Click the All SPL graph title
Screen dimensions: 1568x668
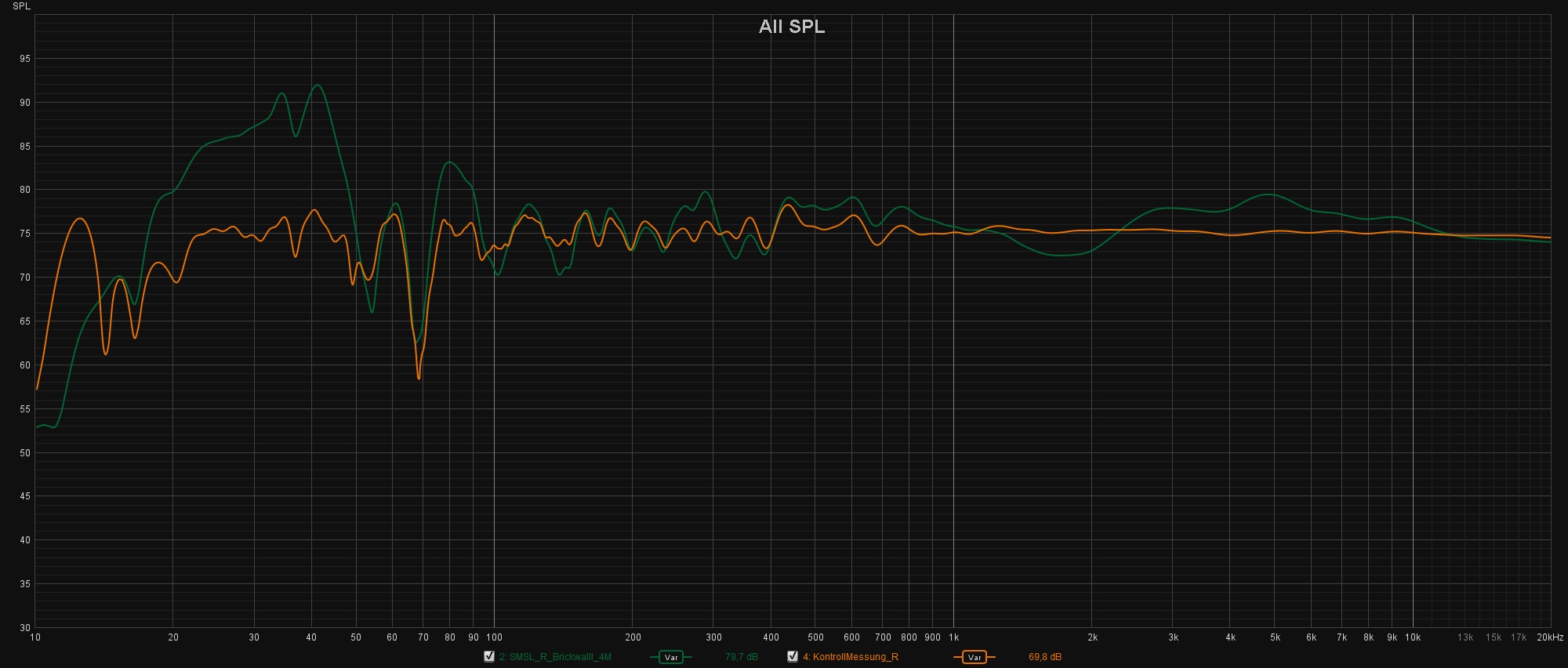(x=791, y=27)
